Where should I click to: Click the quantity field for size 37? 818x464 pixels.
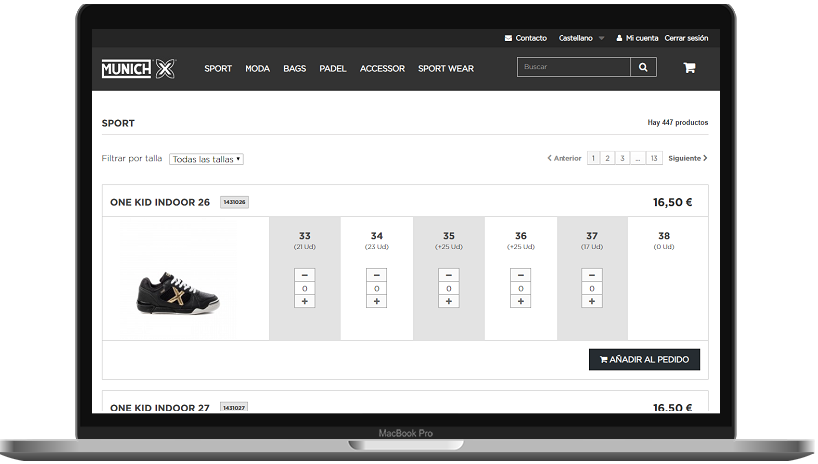click(x=592, y=288)
